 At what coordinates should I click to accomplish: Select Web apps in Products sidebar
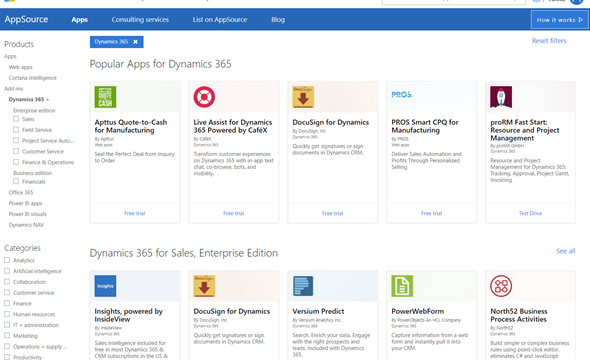(x=21, y=67)
